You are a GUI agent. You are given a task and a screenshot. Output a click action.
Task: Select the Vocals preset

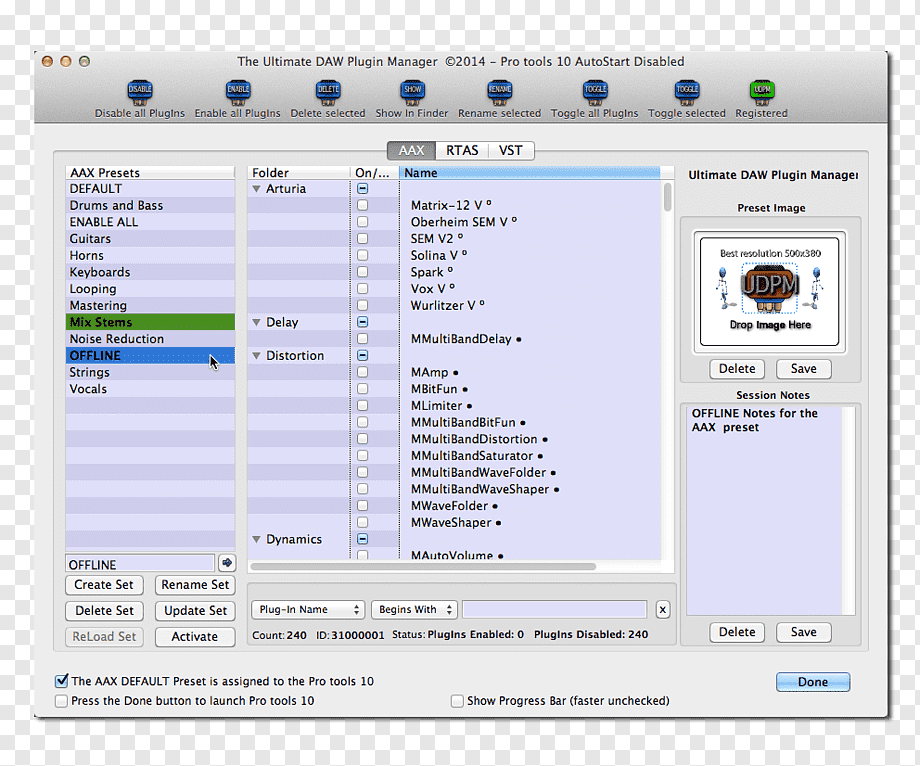coord(150,389)
